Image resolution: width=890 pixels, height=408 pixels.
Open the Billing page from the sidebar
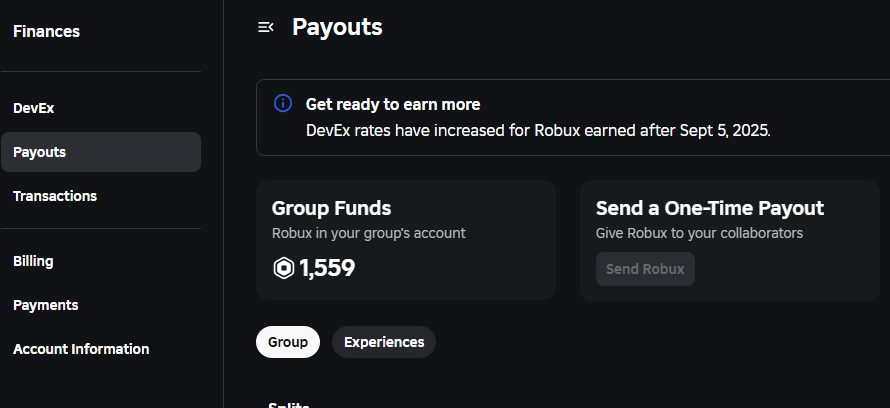pyautogui.click(x=33, y=261)
